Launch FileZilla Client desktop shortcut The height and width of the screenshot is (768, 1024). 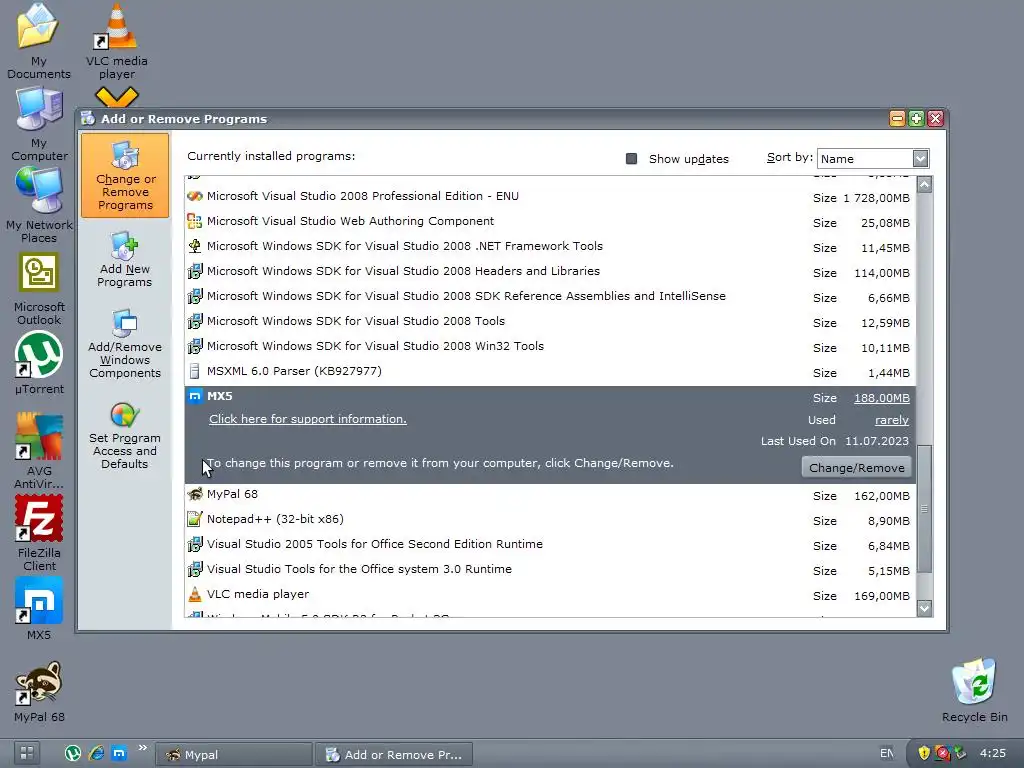[39, 533]
